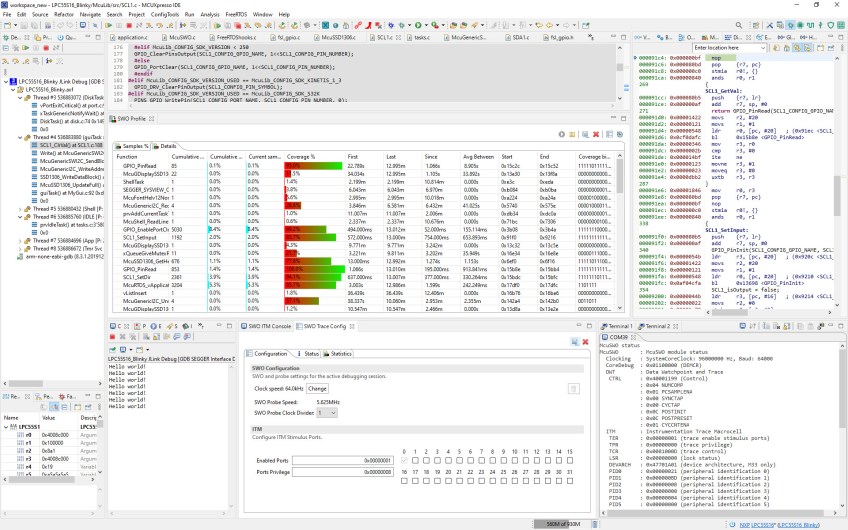
Task: Open the Terminal 1 view
Action: pyautogui.click(x=620, y=326)
